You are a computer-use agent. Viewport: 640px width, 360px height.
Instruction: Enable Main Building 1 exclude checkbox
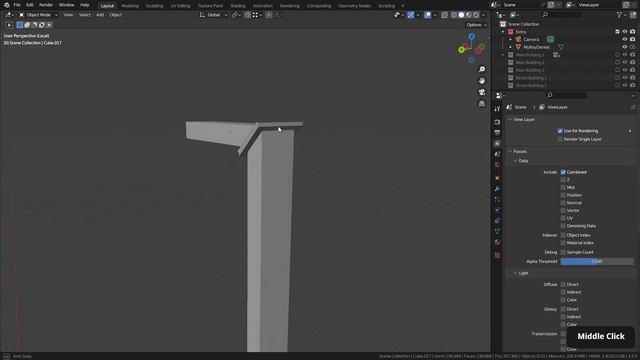click(x=617, y=55)
